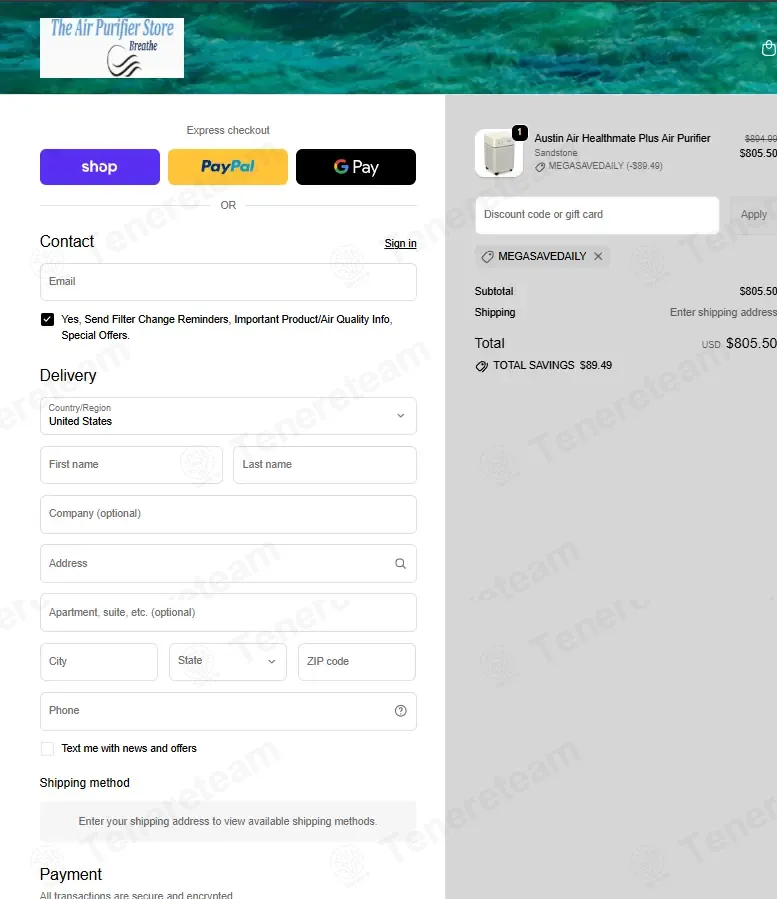777x899 pixels.
Task: Click the Company (optional) field
Action: pyautogui.click(x=228, y=514)
